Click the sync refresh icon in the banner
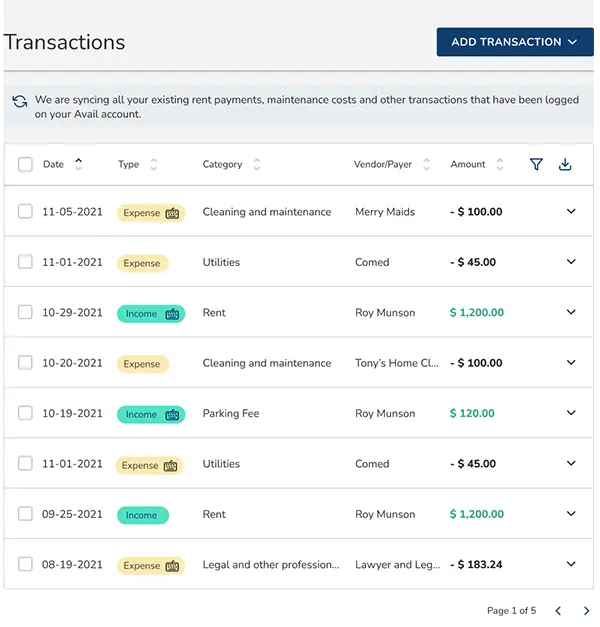600x627 pixels. (x=20, y=101)
